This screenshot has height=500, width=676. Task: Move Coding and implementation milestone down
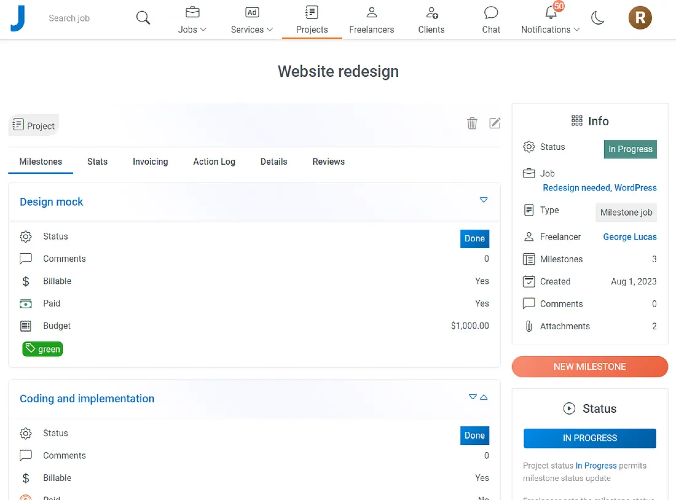(x=473, y=397)
